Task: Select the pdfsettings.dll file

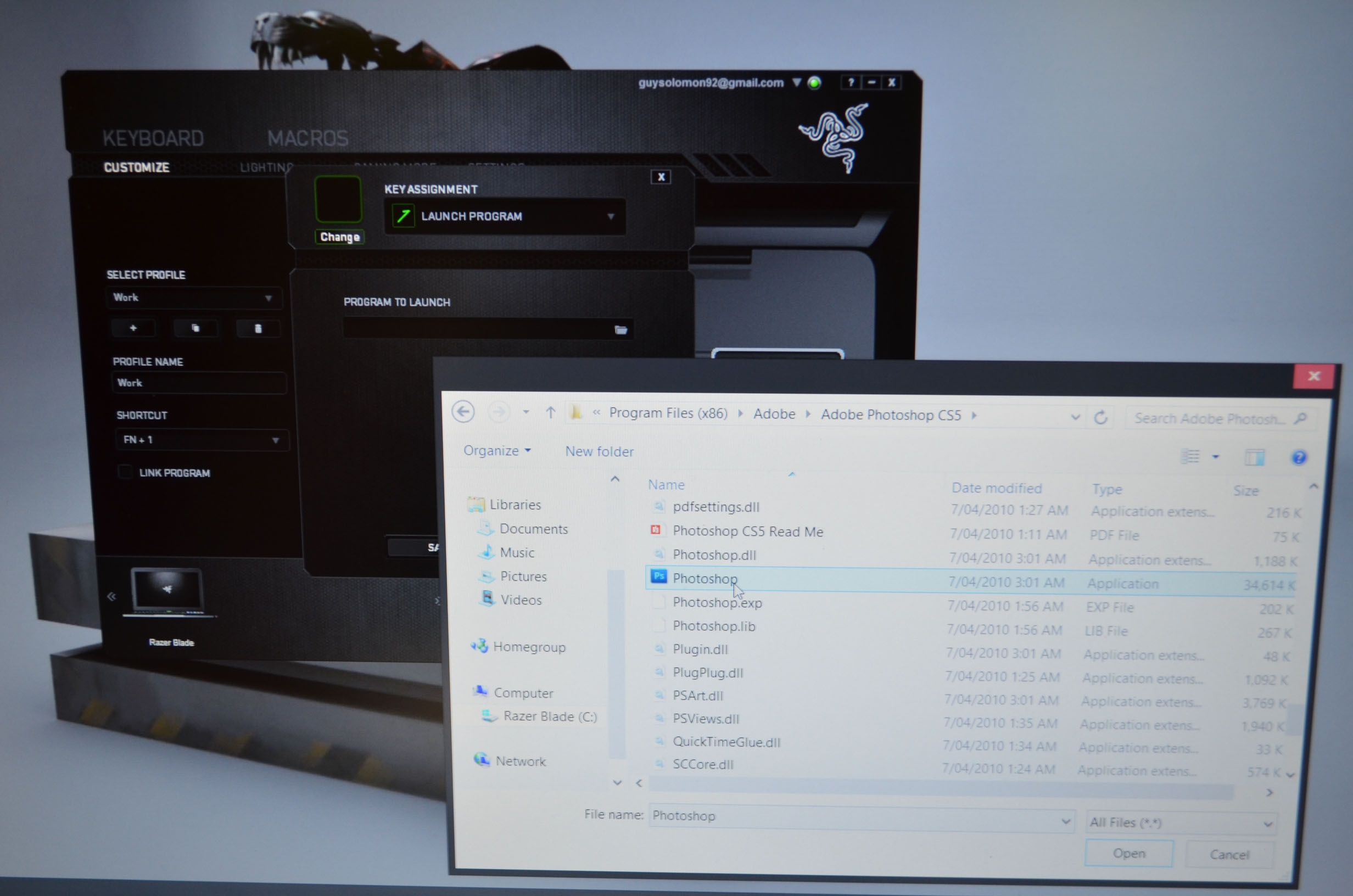Action: [716, 507]
